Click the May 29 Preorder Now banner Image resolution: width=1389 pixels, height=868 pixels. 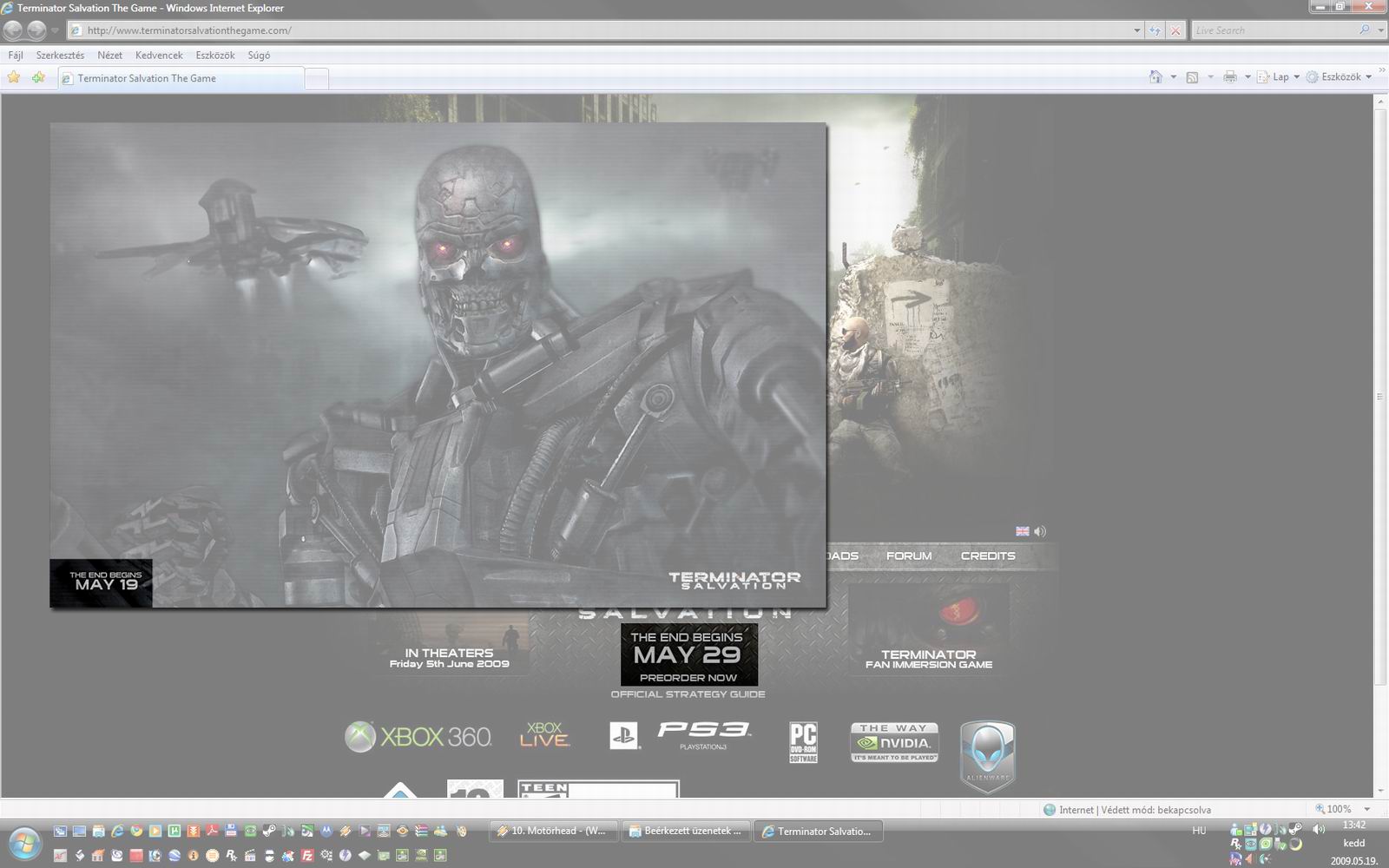(x=689, y=655)
